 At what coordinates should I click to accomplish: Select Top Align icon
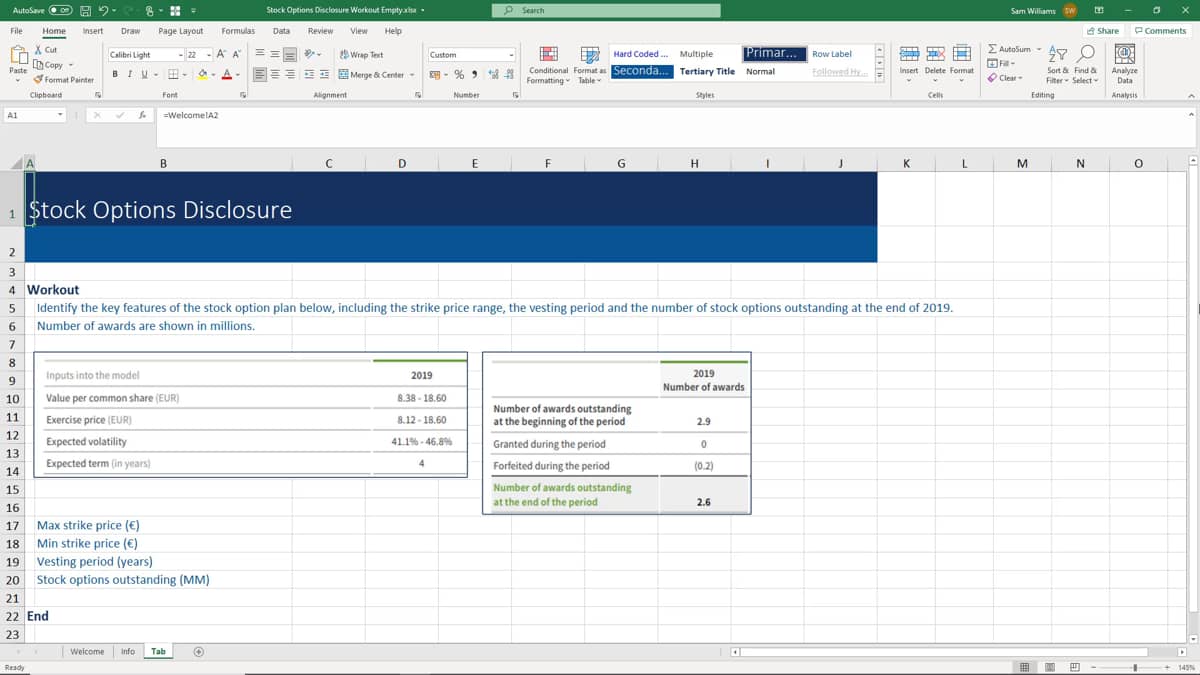point(259,54)
